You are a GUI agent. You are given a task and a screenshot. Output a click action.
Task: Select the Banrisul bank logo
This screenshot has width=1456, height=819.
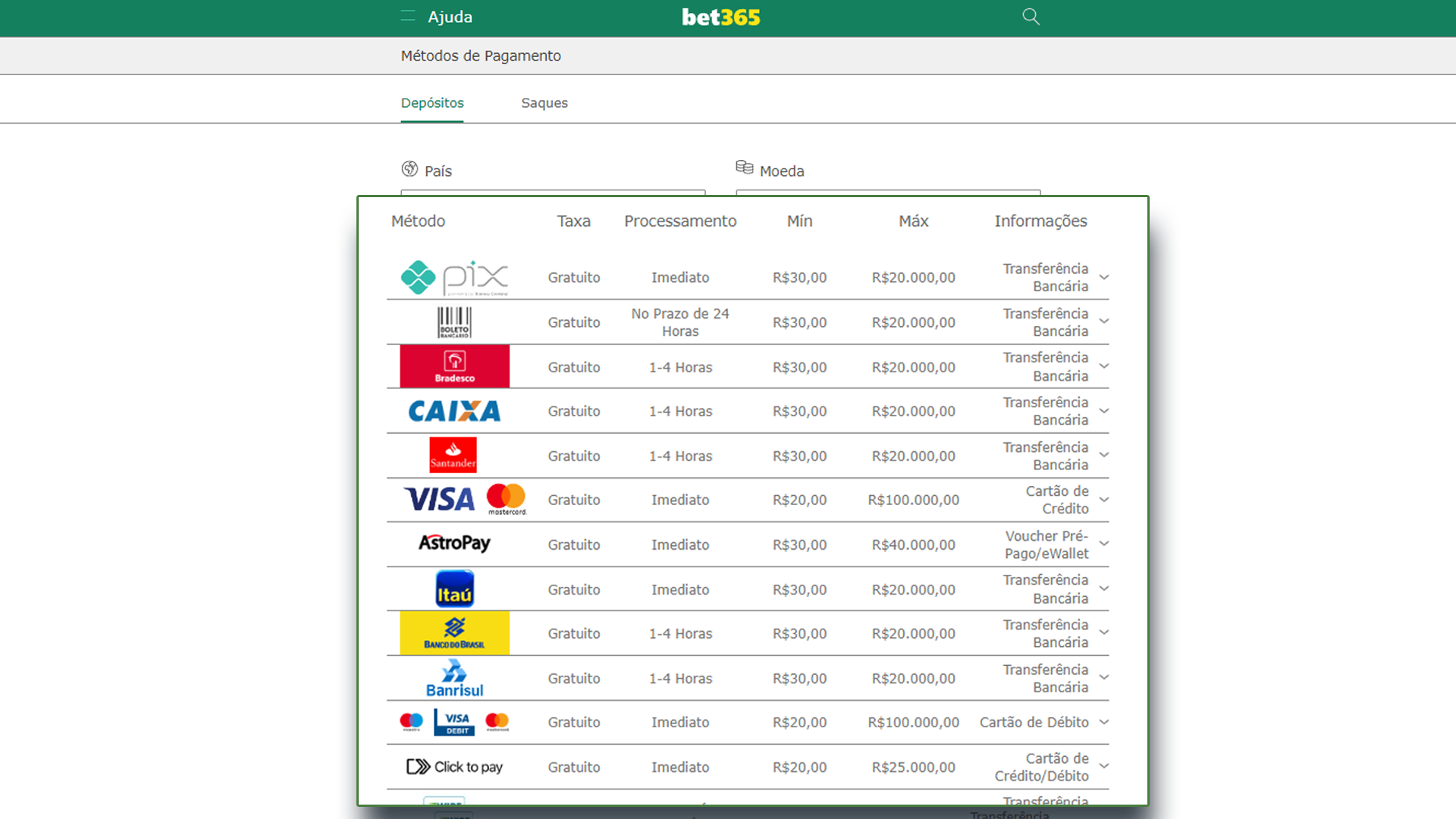454,678
